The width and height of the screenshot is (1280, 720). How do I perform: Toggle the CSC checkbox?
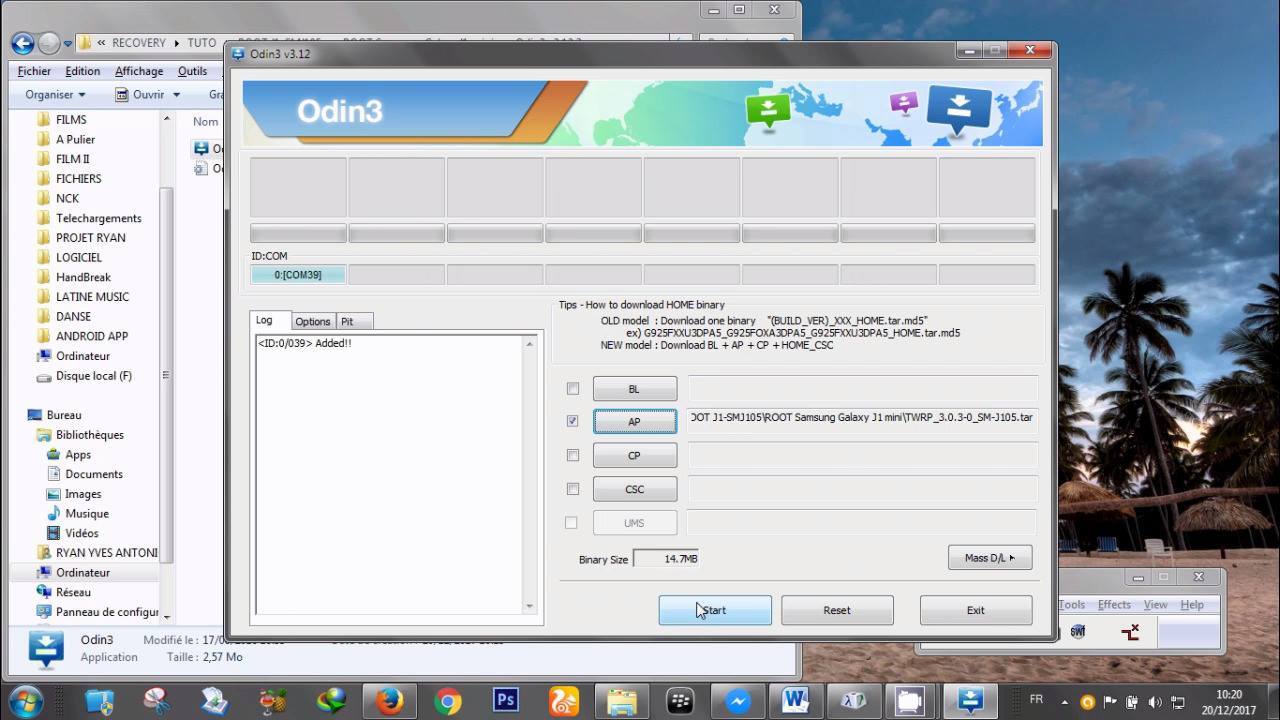pos(573,489)
